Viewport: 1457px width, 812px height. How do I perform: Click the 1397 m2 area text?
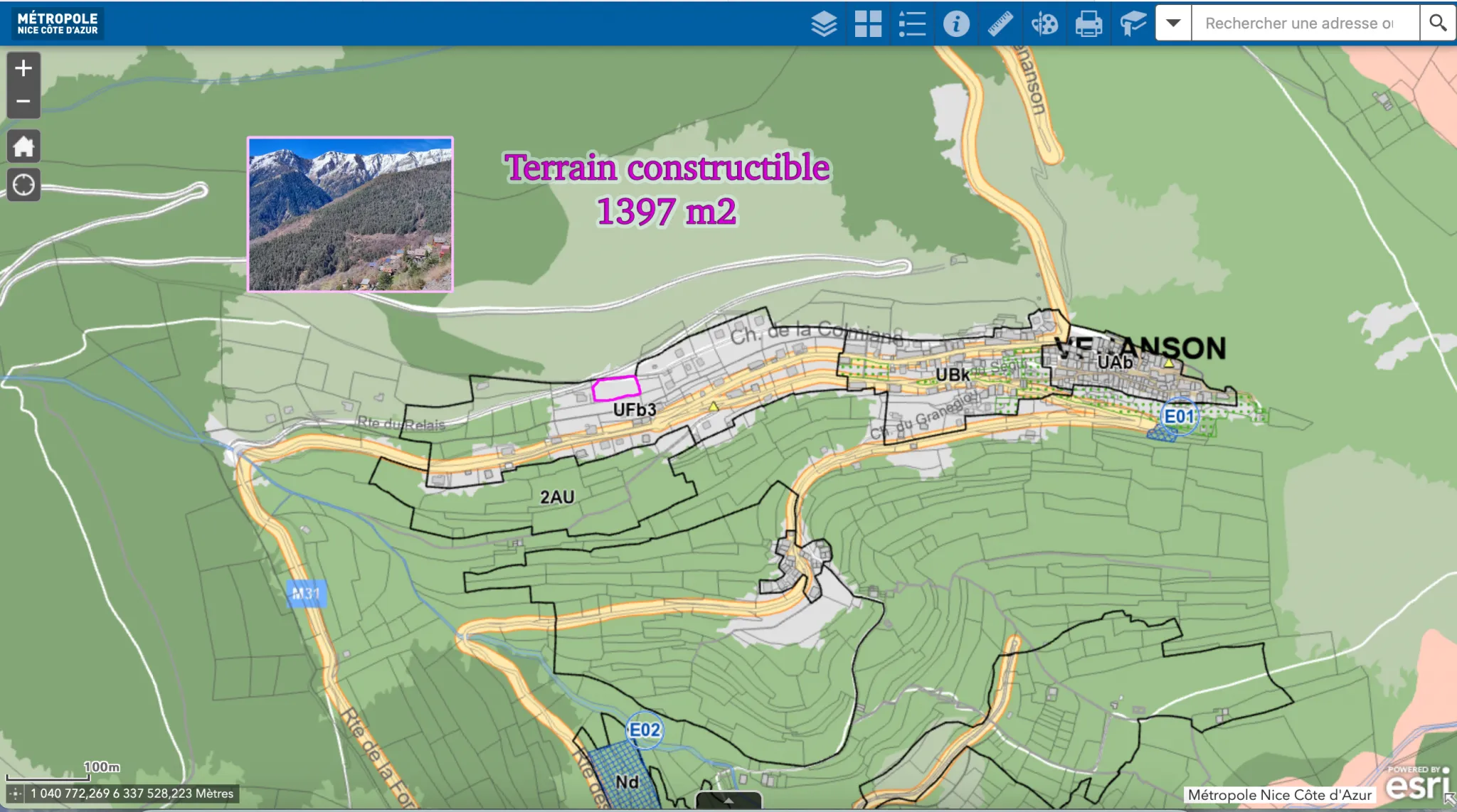pos(666,211)
